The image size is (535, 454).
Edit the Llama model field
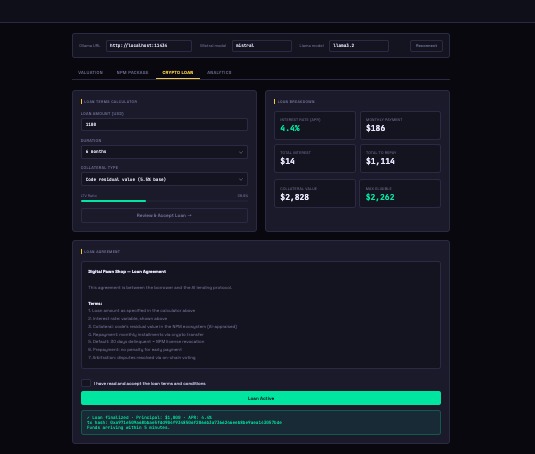(x=359, y=46)
